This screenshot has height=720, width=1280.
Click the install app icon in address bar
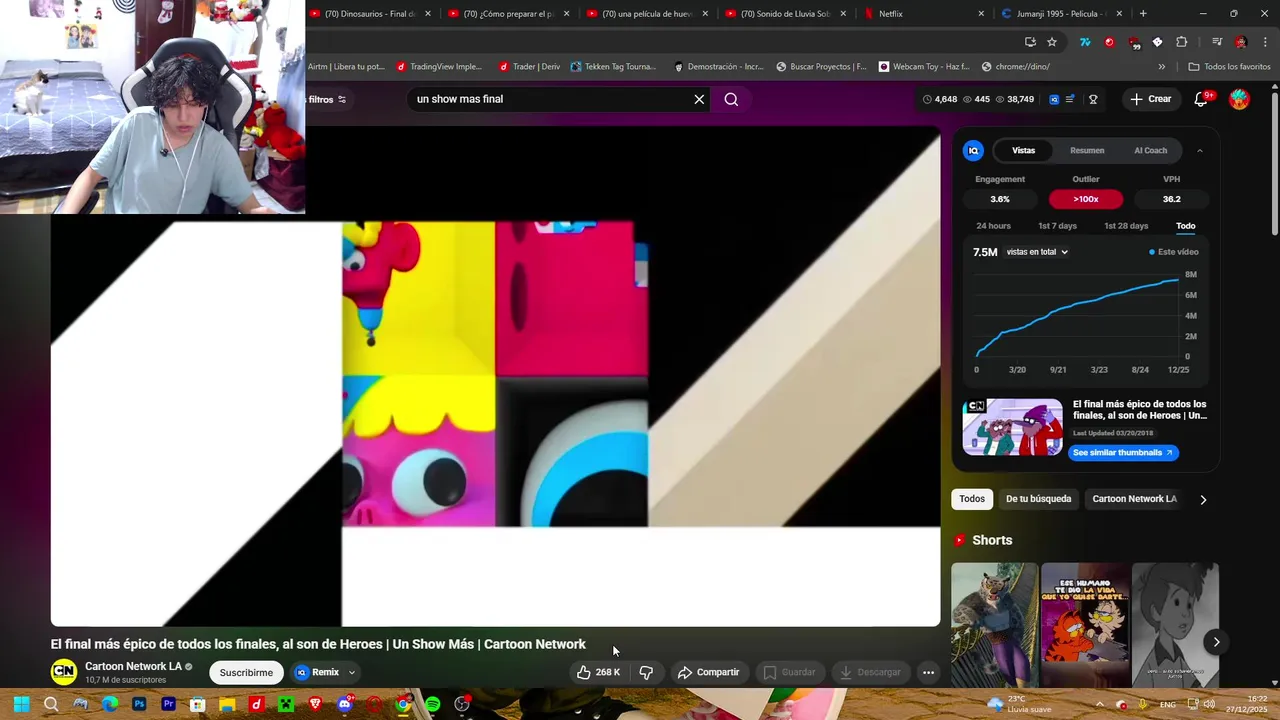click(1030, 42)
